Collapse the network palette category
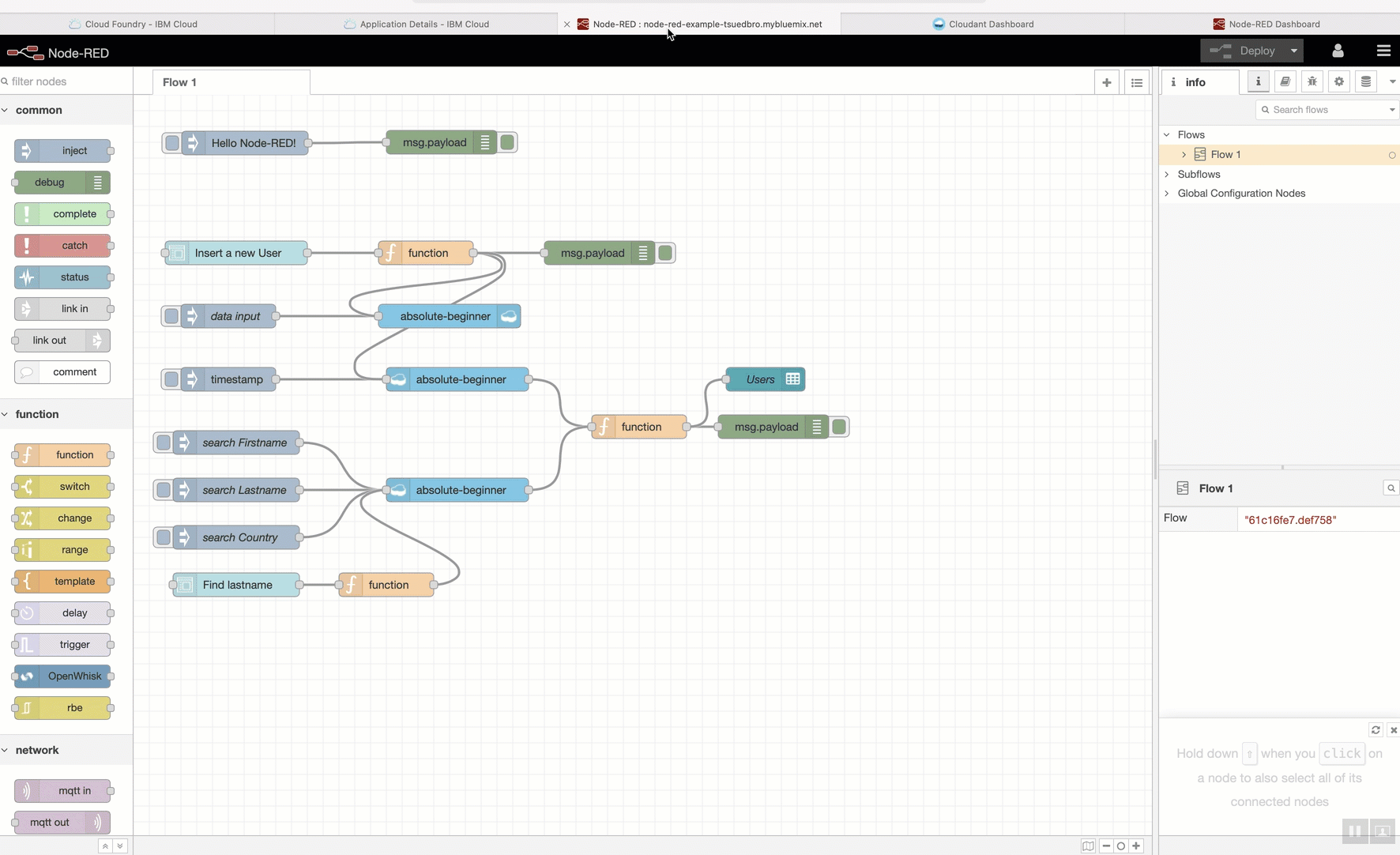This screenshot has width=1400, height=855. [5, 750]
